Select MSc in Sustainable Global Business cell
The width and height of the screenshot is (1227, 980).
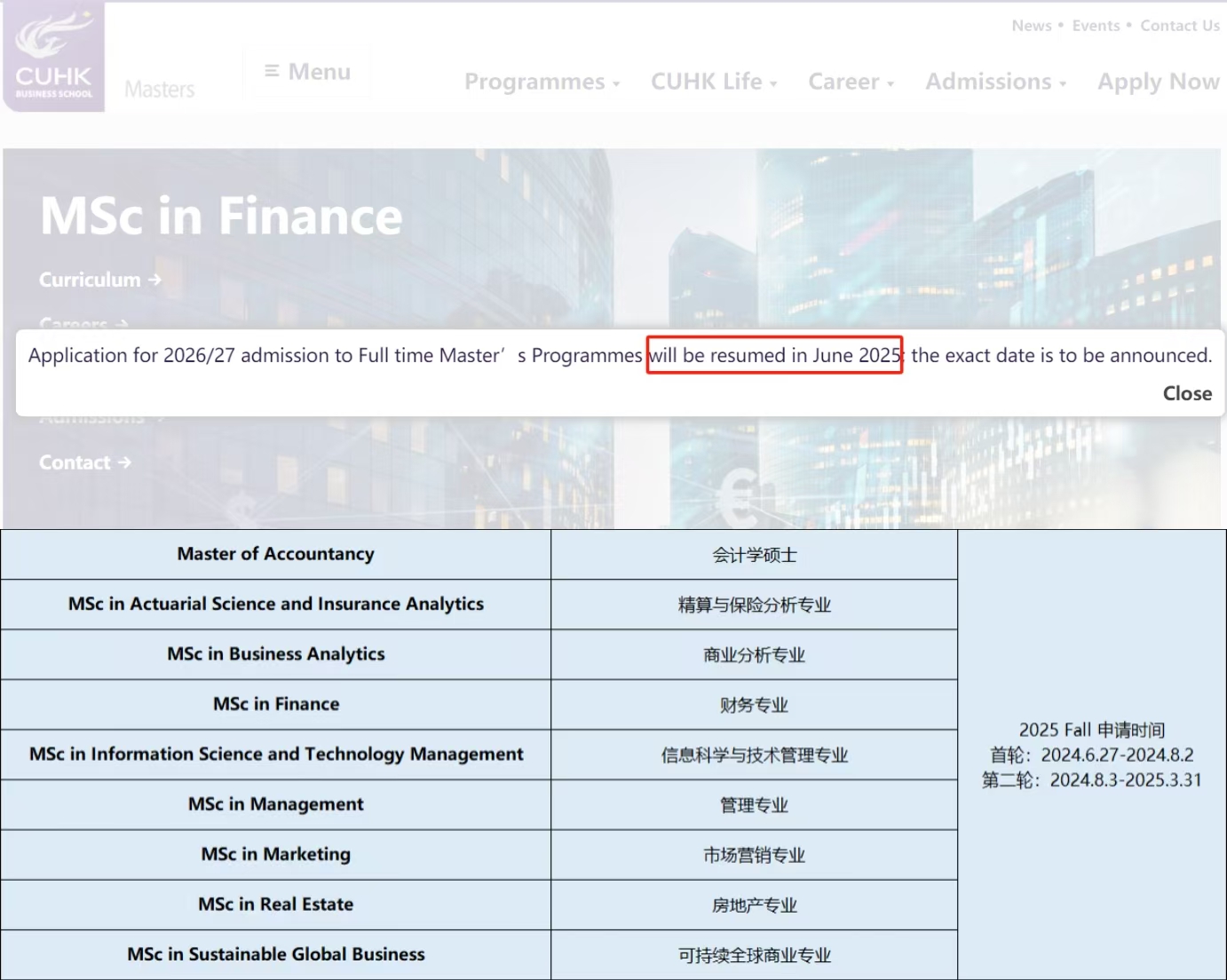tap(275, 955)
